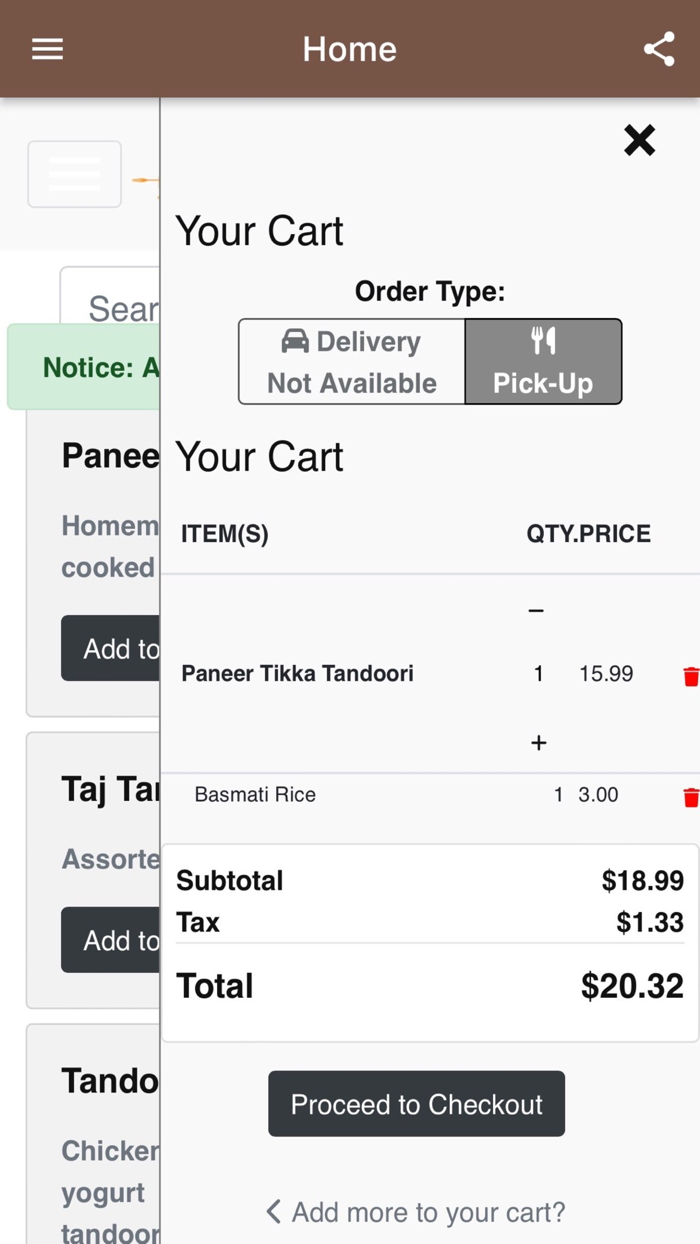
Task: Toggle the site navigation collapse button
Action: click(x=75, y=174)
